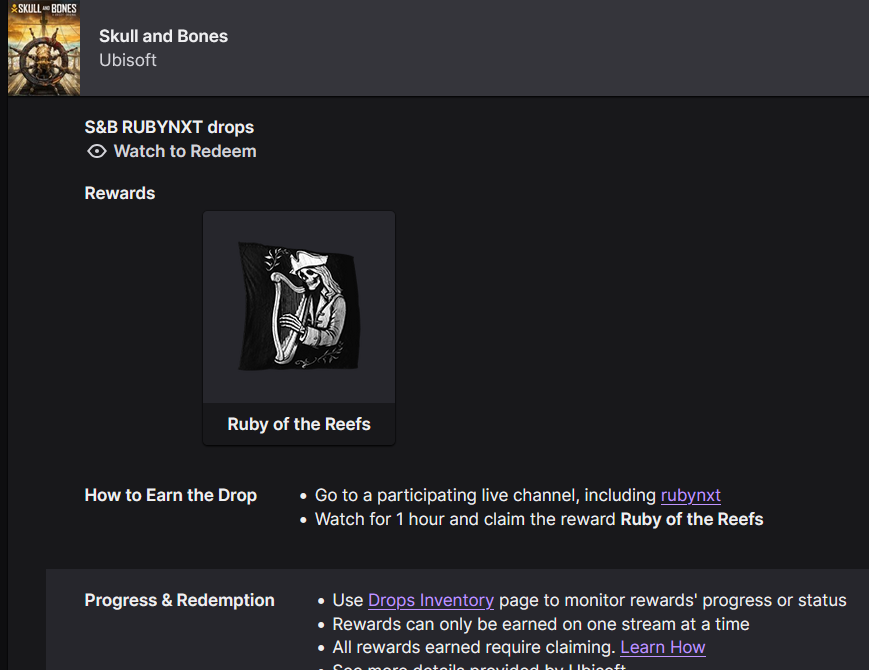
Task: Click the Progress & Redemption heading
Action: [x=180, y=600]
